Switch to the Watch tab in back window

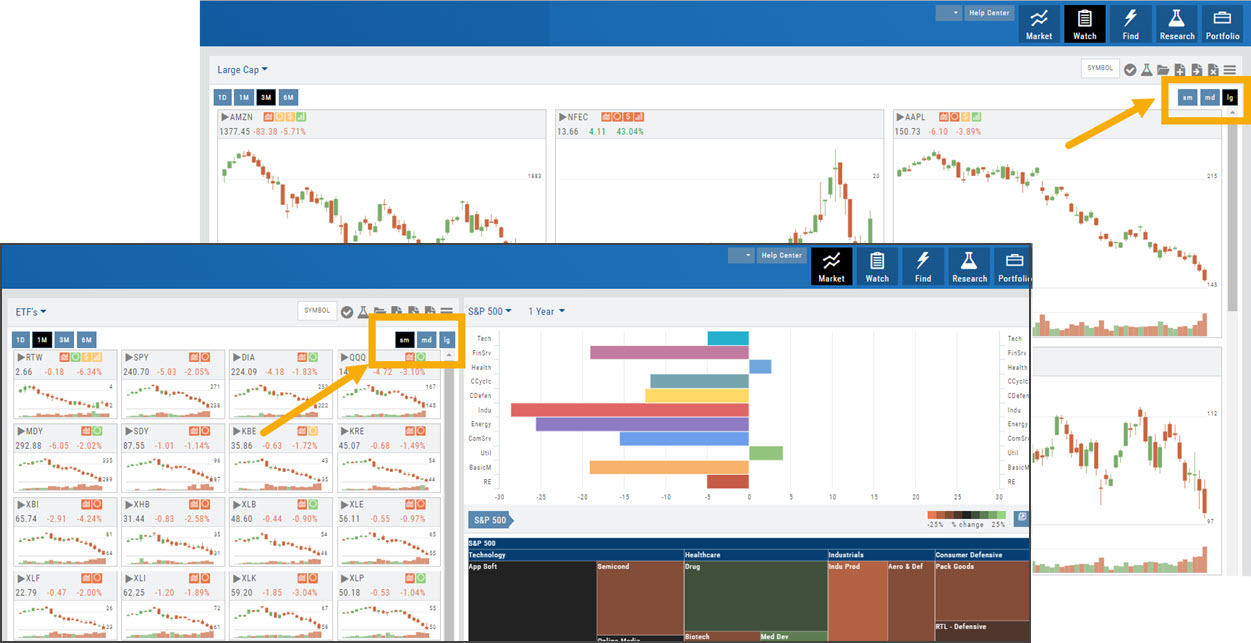pos(1084,24)
